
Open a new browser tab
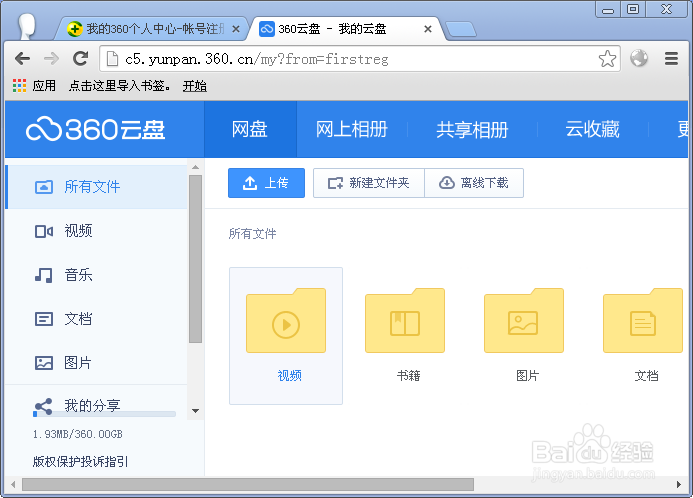461,29
